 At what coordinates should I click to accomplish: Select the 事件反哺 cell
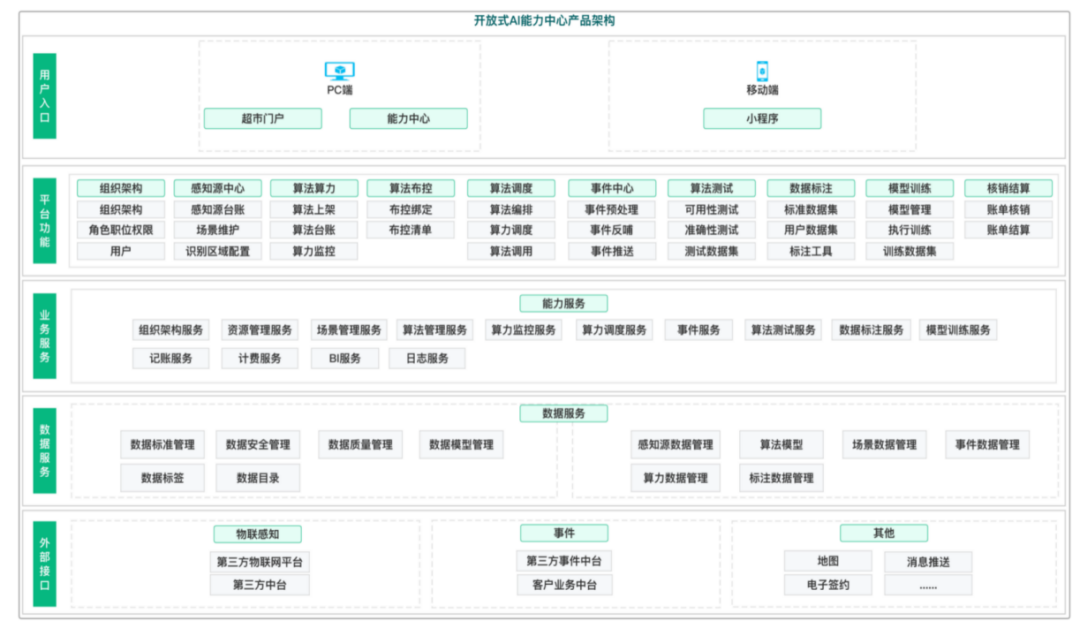coord(612,230)
